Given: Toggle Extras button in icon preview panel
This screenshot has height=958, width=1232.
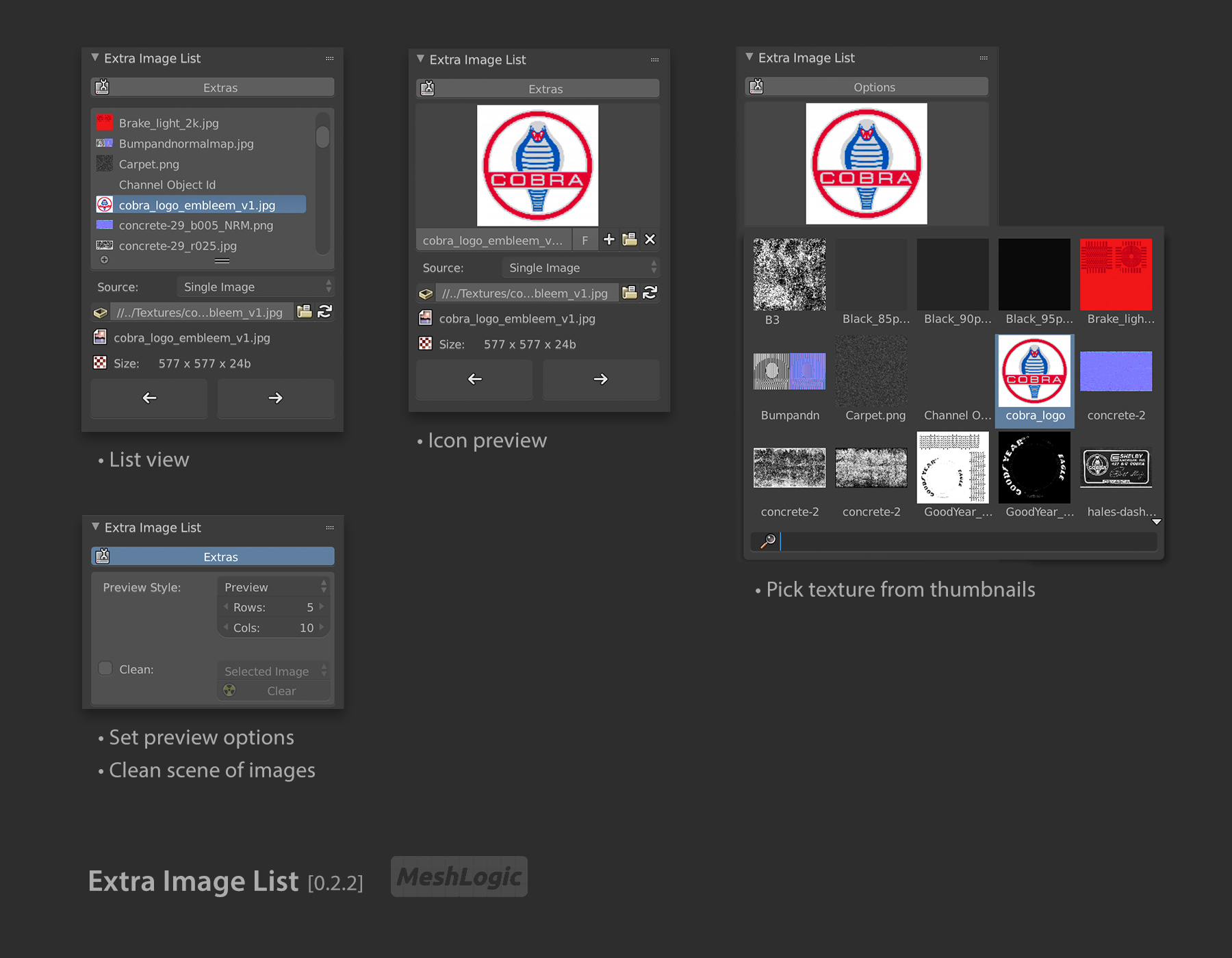Looking at the screenshot, I should 538,89.
